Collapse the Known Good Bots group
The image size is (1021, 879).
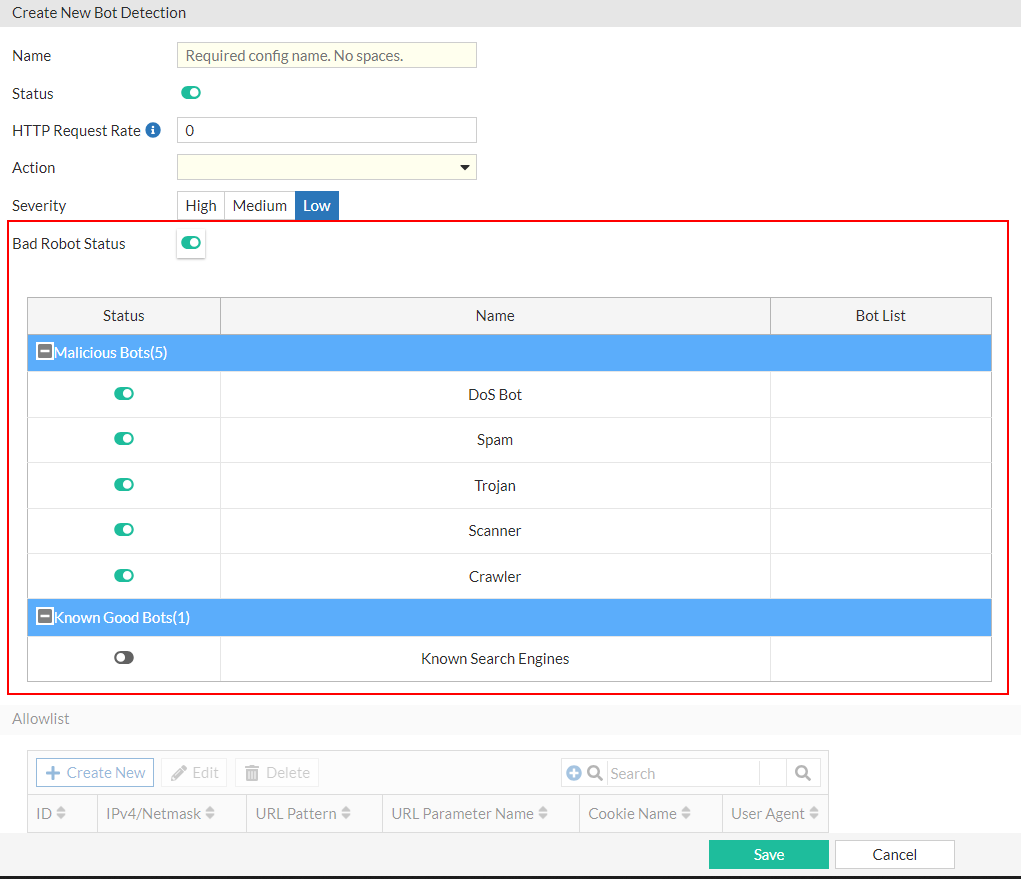(x=44, y=617)
